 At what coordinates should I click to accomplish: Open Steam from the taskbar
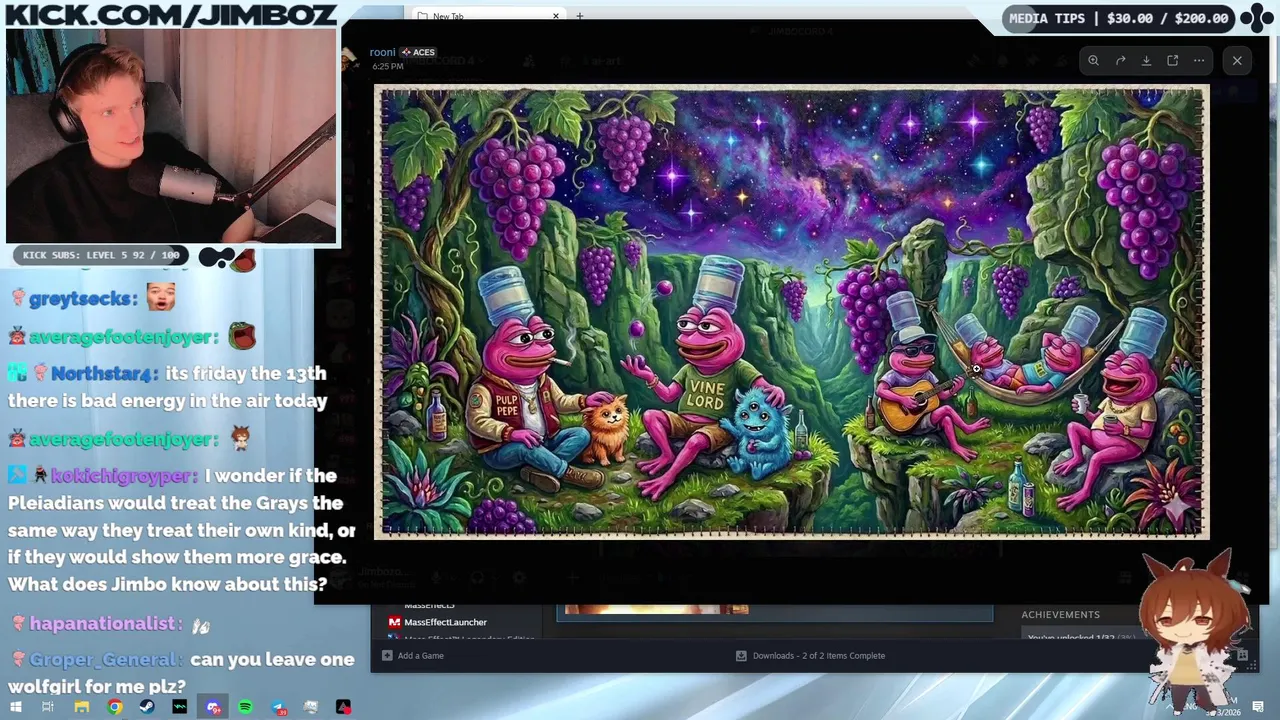(x=146, y=707)
